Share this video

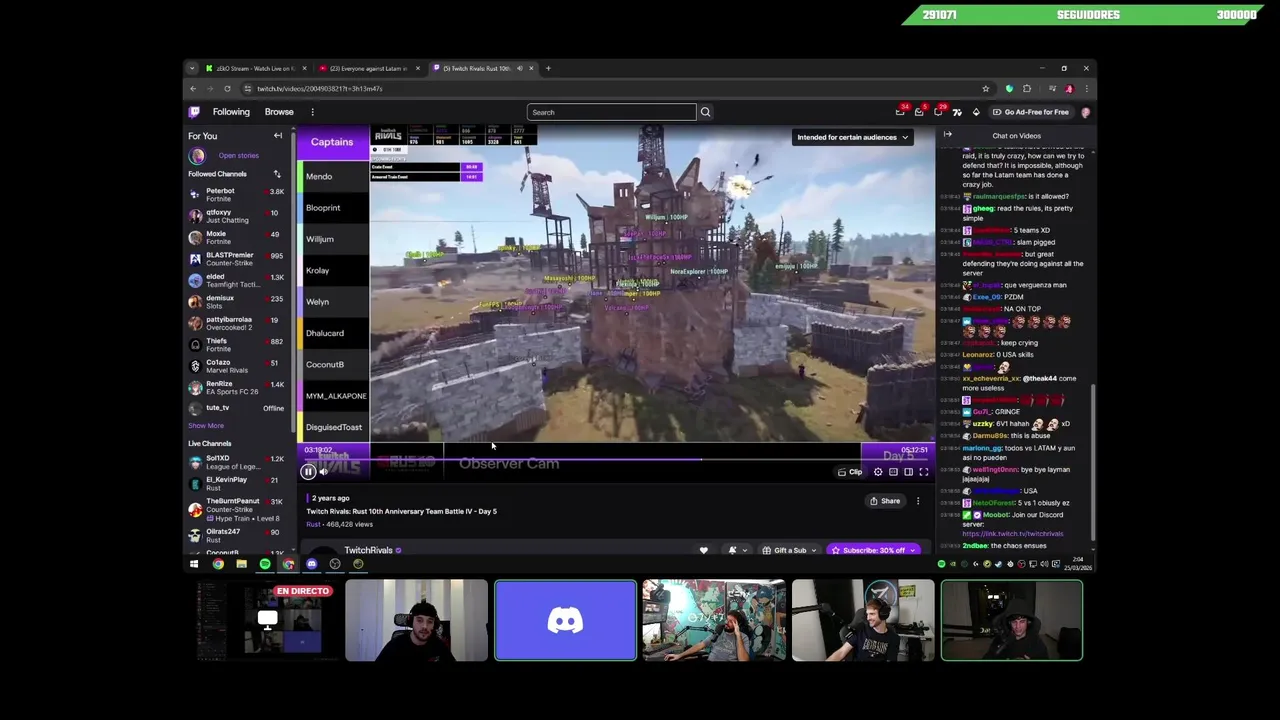coord(885,501)
